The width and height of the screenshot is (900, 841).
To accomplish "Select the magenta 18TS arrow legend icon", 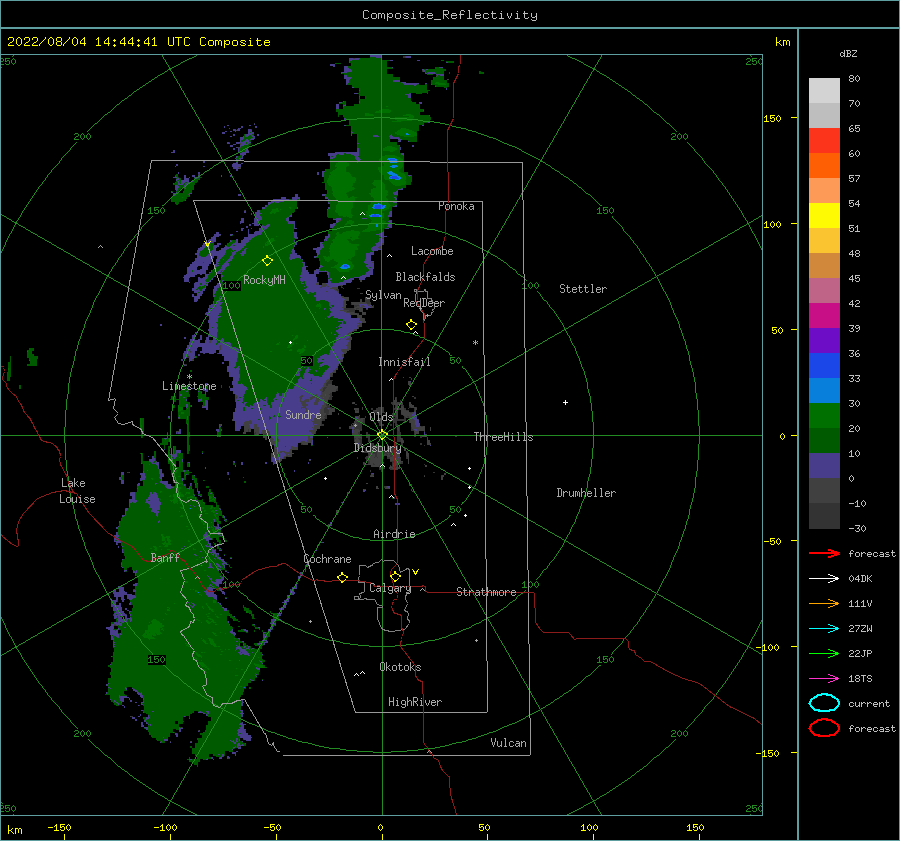I will tap(824, 679).
